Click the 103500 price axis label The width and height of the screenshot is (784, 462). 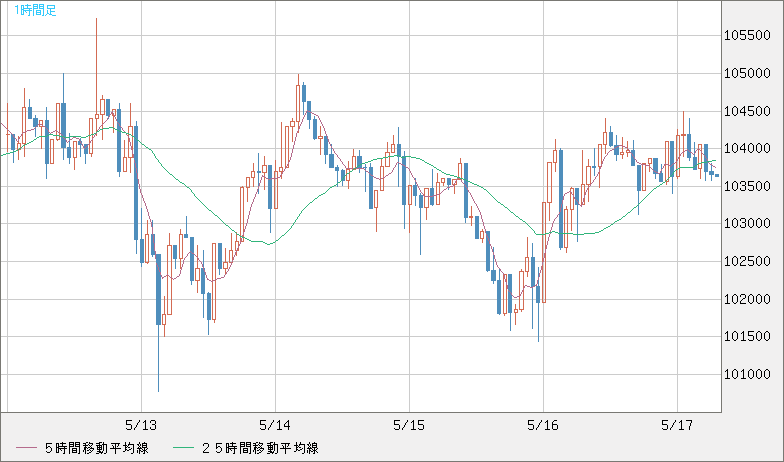point(748,186)
